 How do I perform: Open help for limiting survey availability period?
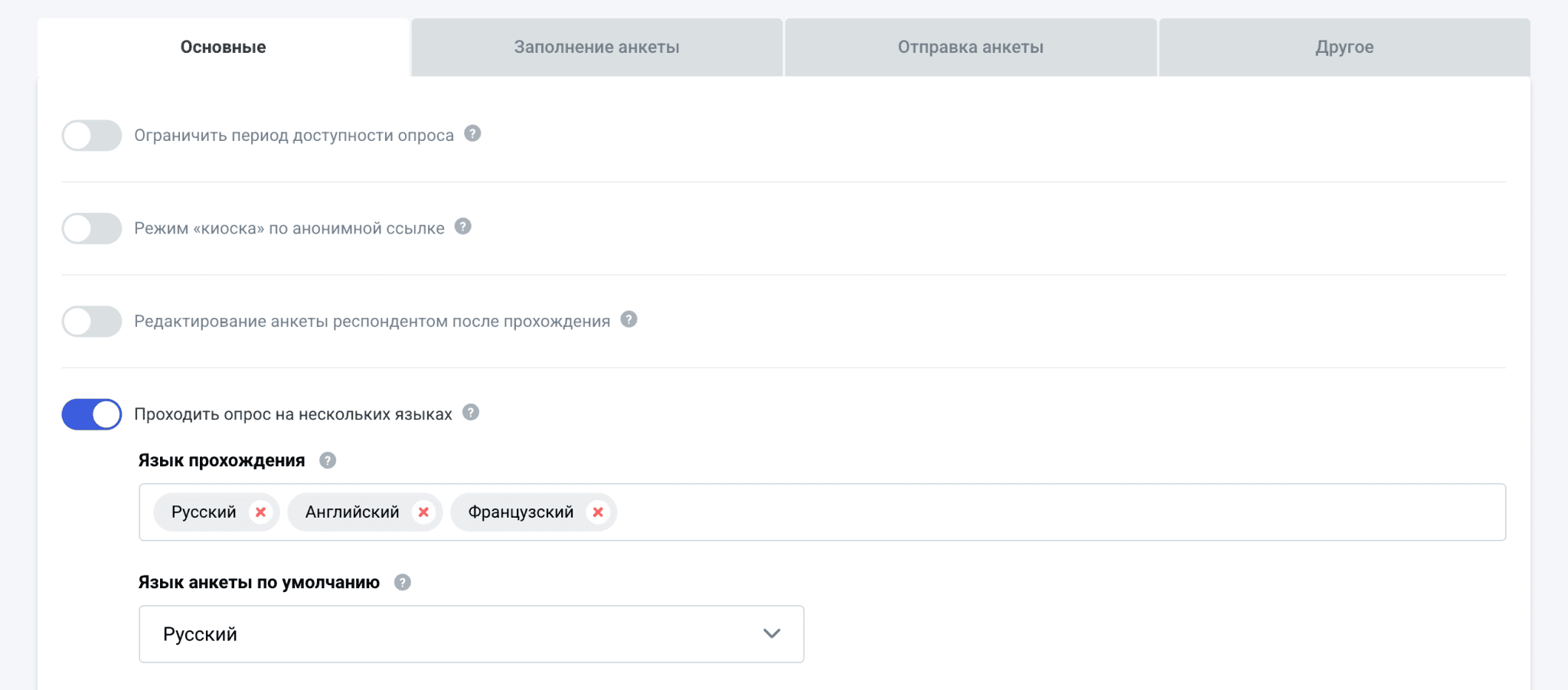click(x=473, y=134)
